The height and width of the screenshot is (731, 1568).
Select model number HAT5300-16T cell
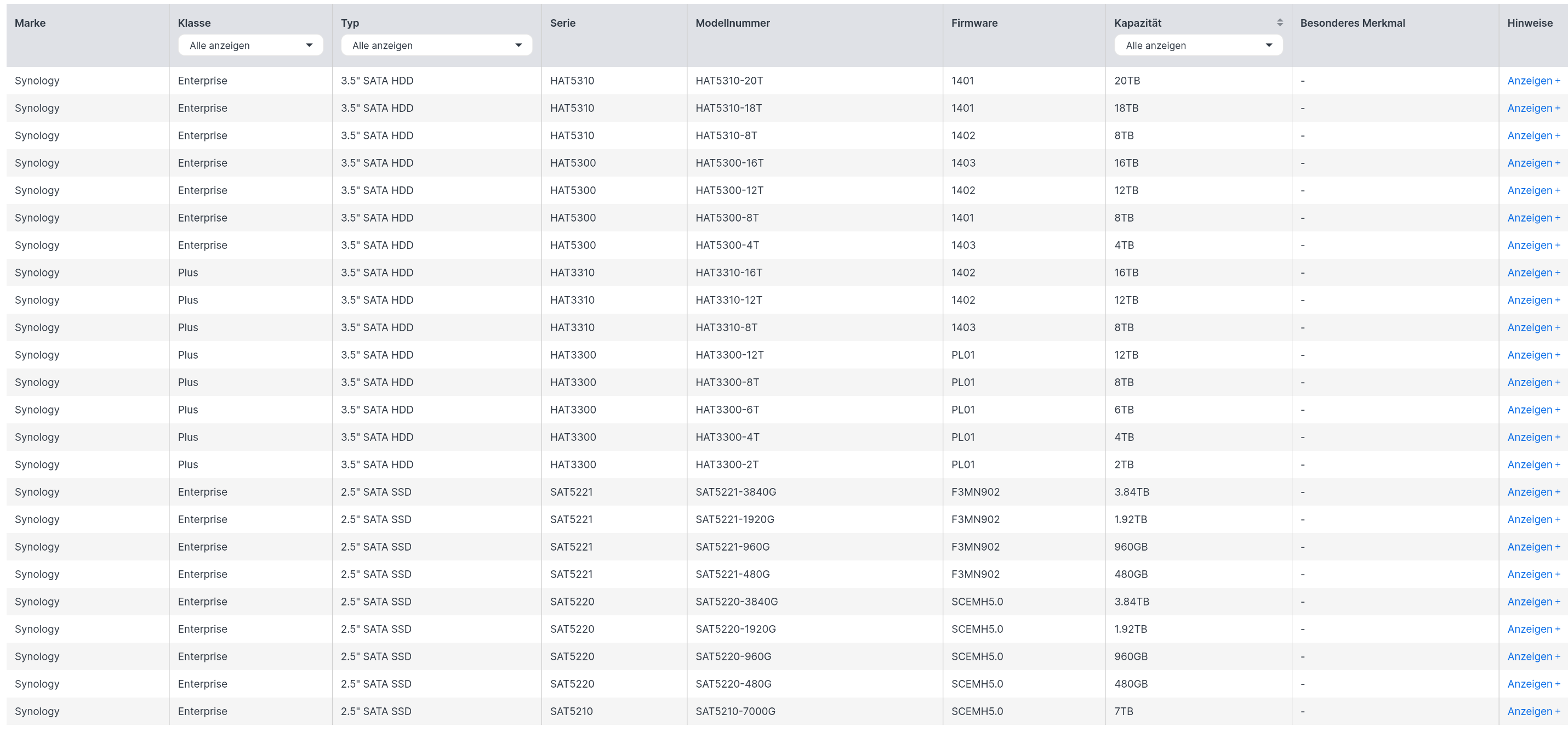pyautogui.click(x=729, y=163)
